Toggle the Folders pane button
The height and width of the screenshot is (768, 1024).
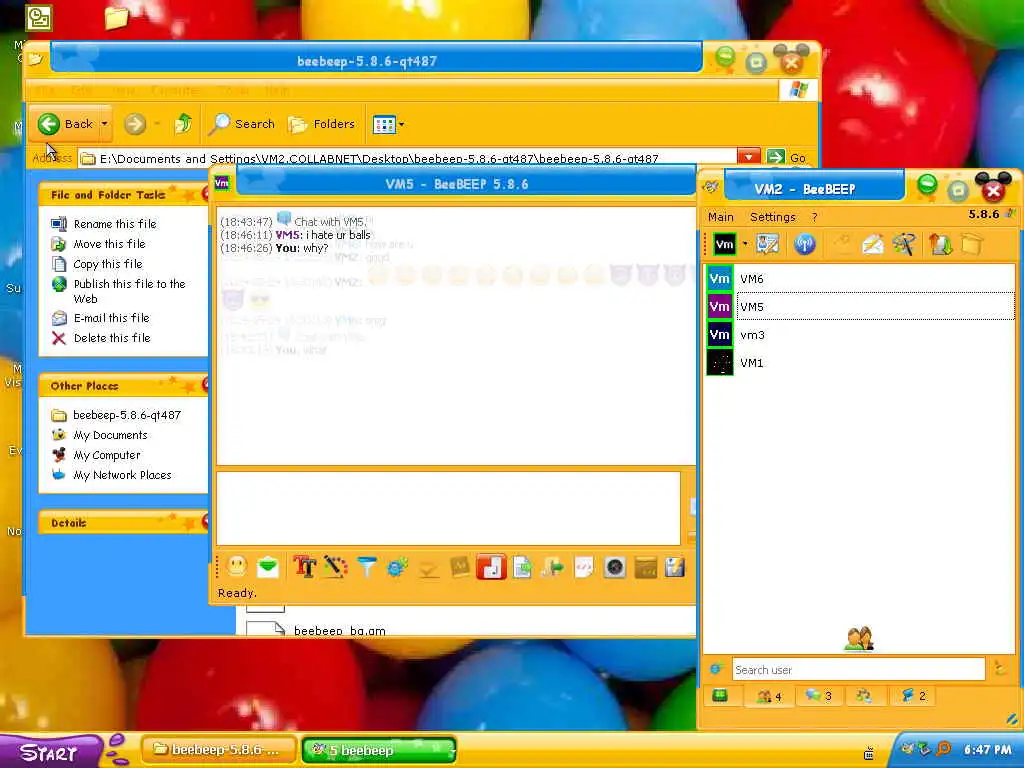(321, 124)
